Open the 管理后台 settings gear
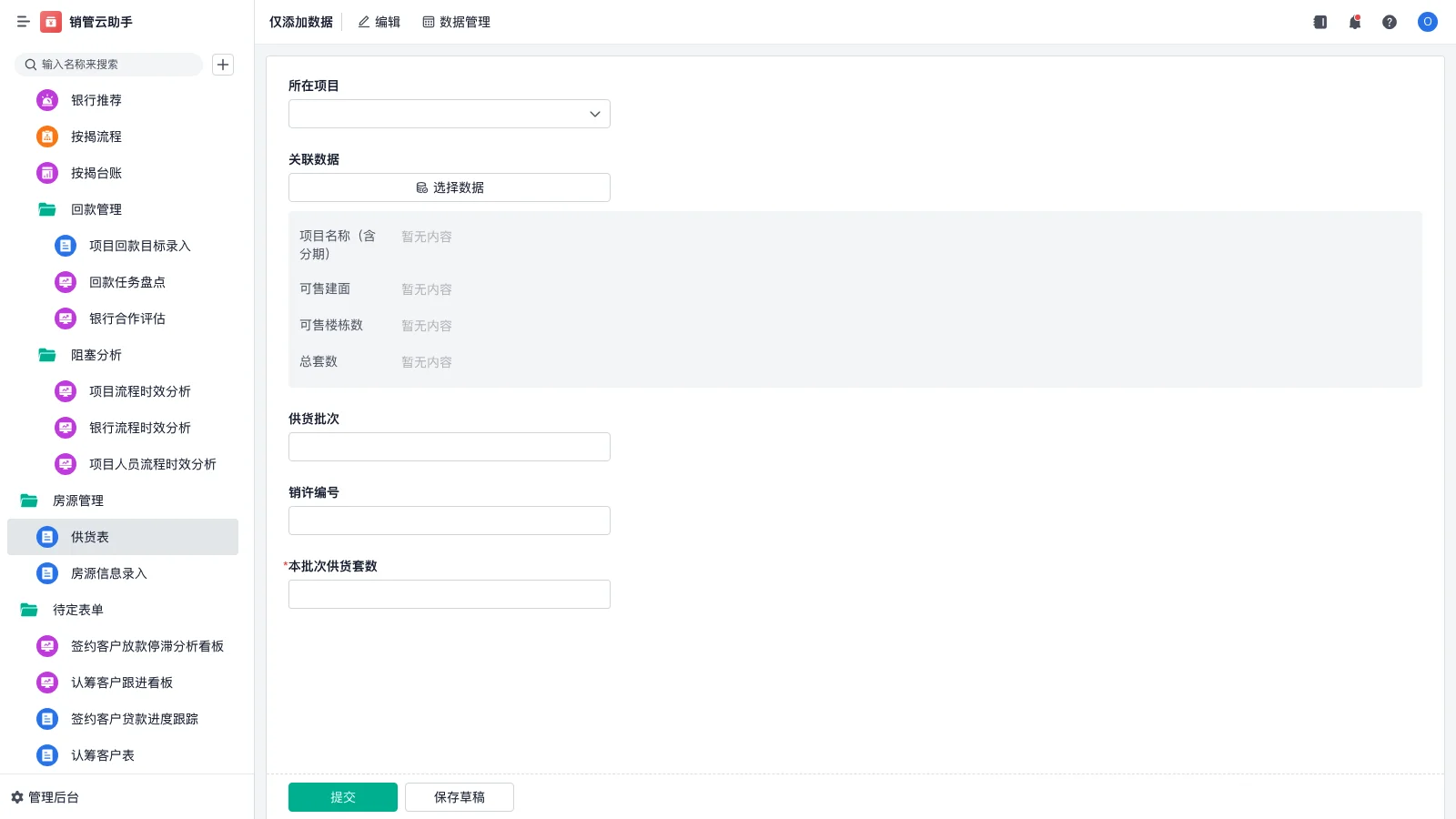 point(17,797)
